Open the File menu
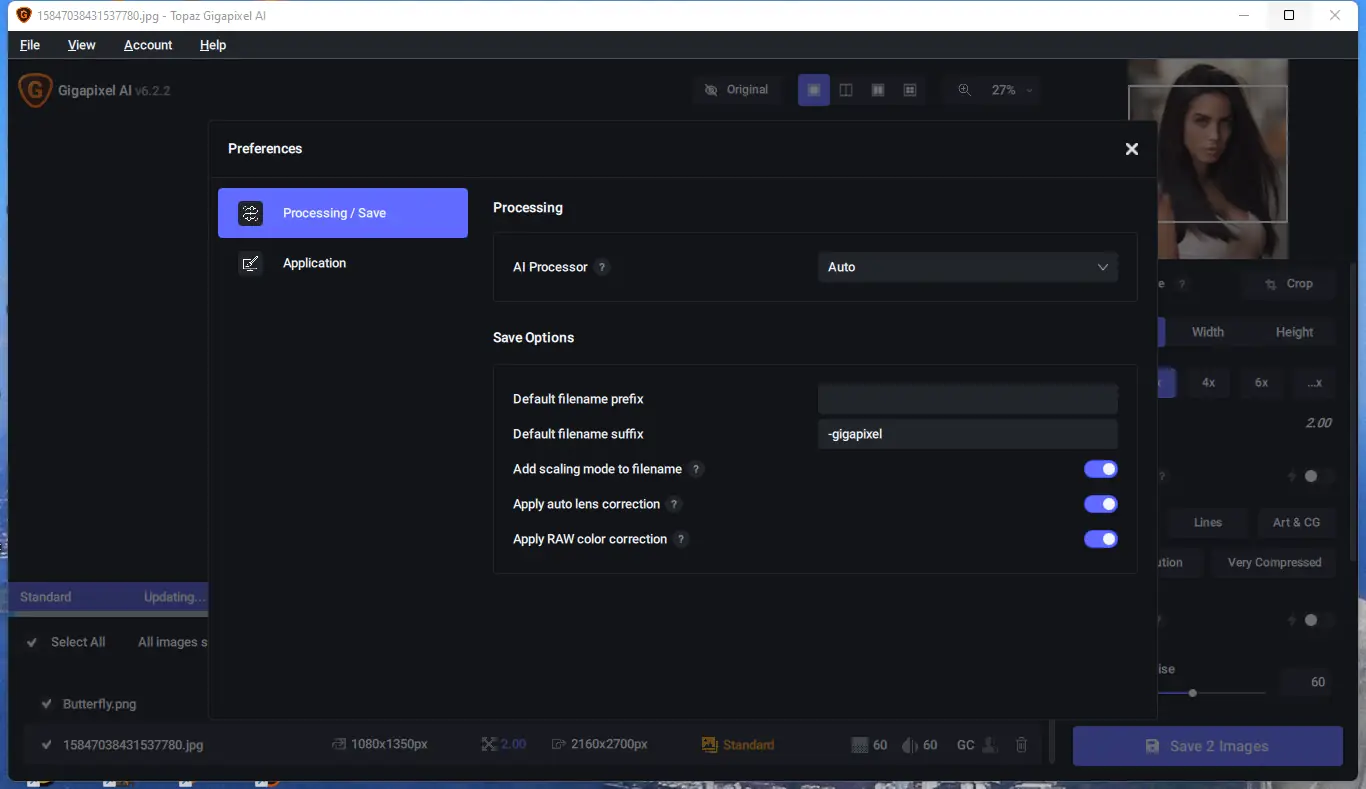Viewport: 1366px width, 789px height. [x=30, y=45]
